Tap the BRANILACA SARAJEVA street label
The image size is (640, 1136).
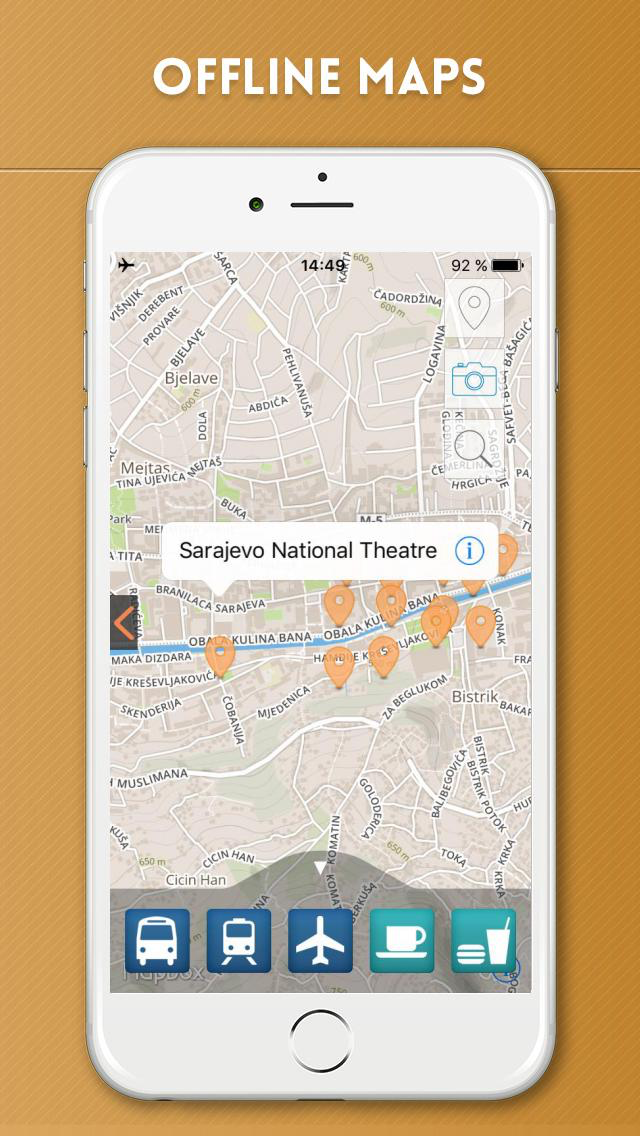click(x=212, y=601)
